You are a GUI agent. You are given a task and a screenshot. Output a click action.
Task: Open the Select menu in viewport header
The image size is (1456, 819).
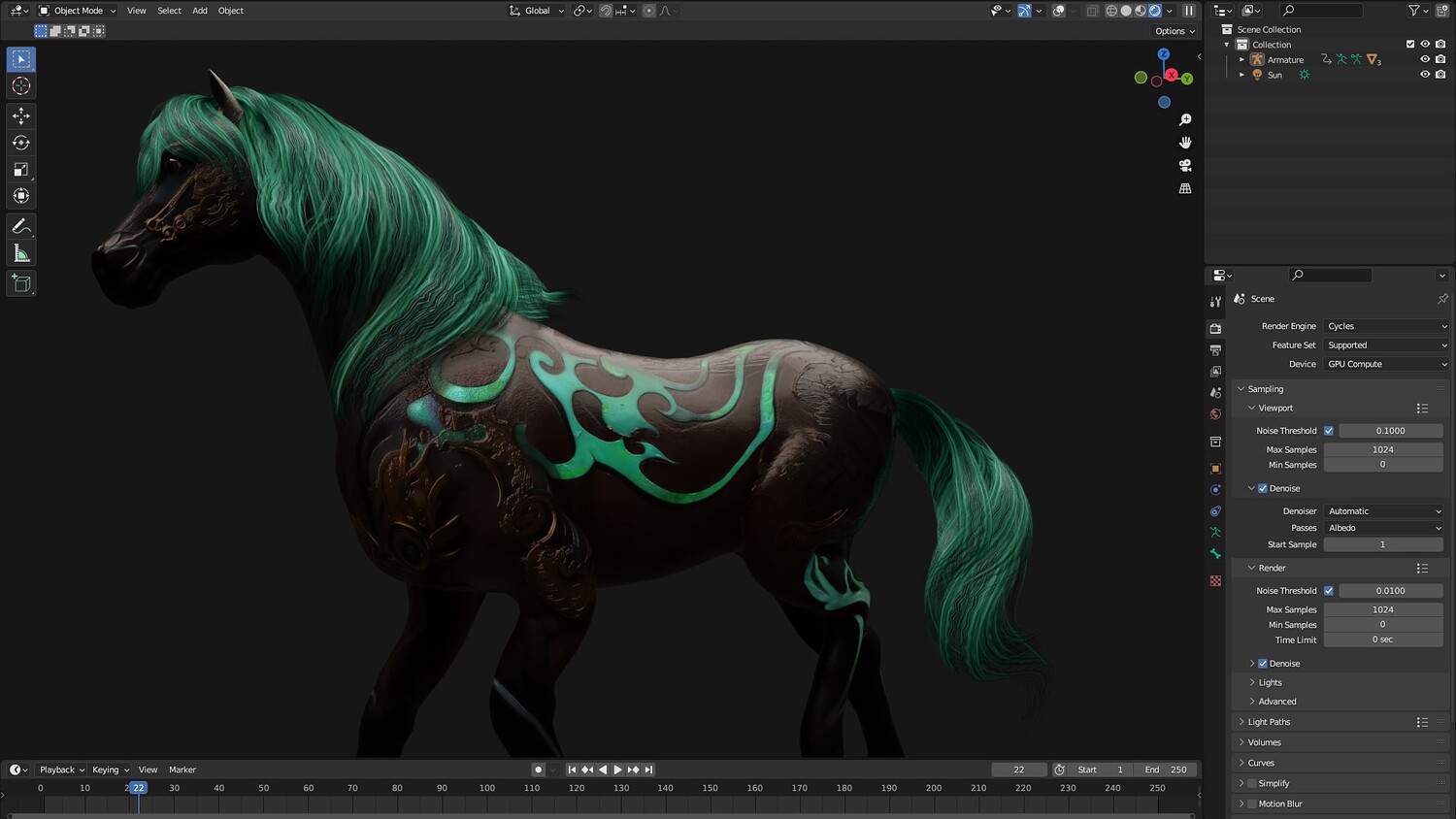tap(169, 11)
